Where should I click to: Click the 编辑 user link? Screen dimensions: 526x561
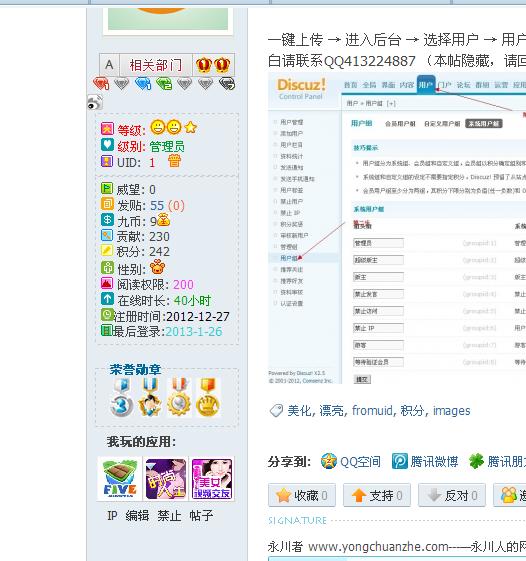(137, 516)
